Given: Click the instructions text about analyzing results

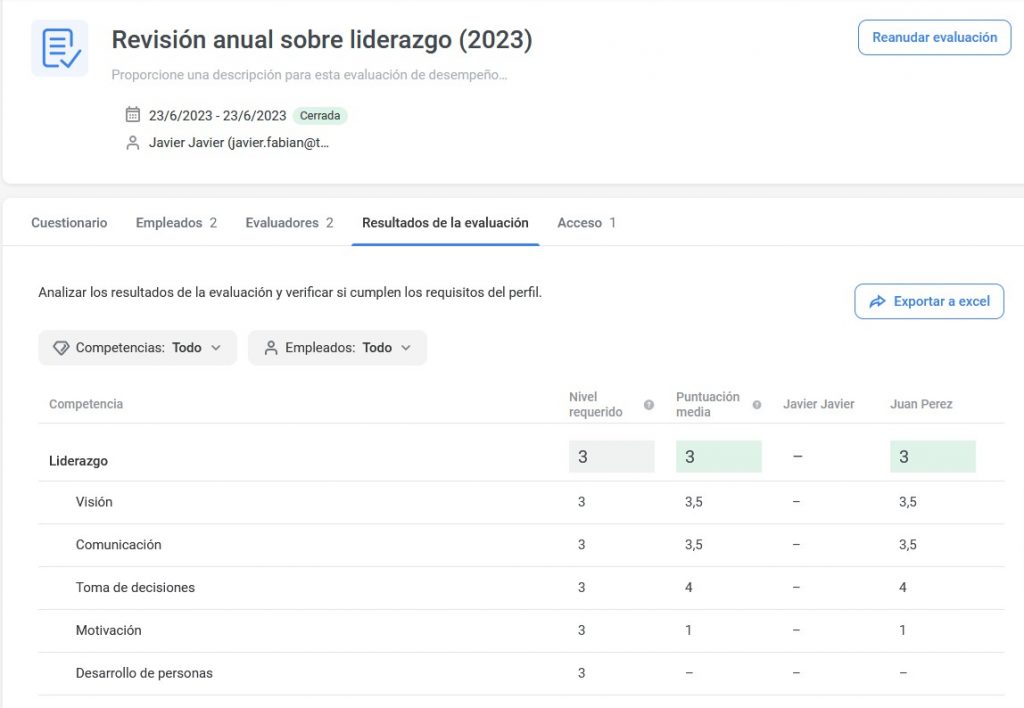Looking at the screenshot, I should (290, 292).
